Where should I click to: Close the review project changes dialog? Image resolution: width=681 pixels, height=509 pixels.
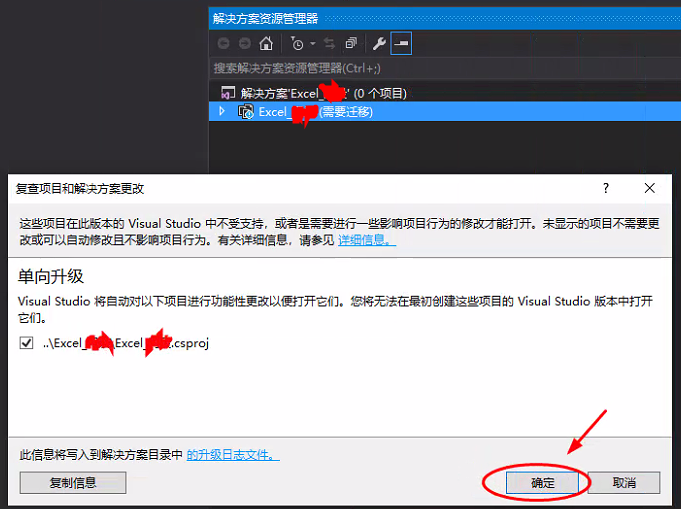(650, 188)
